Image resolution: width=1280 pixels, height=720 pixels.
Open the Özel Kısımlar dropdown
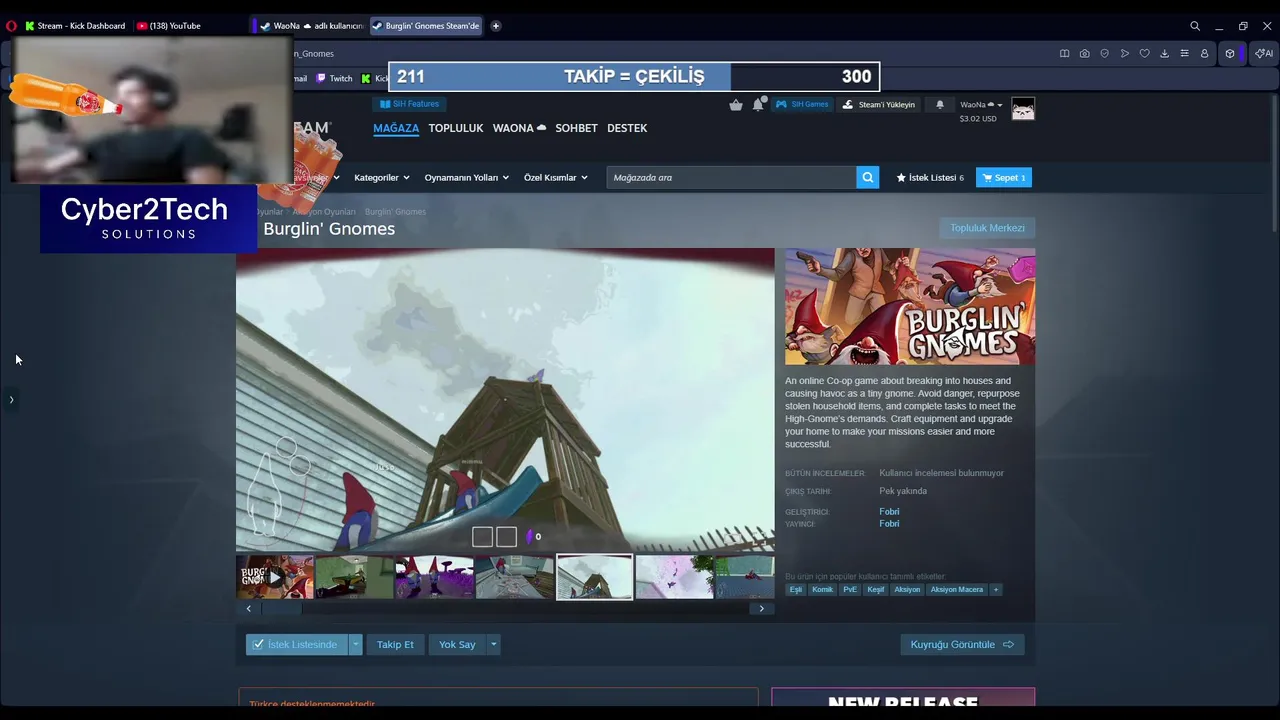pyautogui.click(x=555, y=177)
